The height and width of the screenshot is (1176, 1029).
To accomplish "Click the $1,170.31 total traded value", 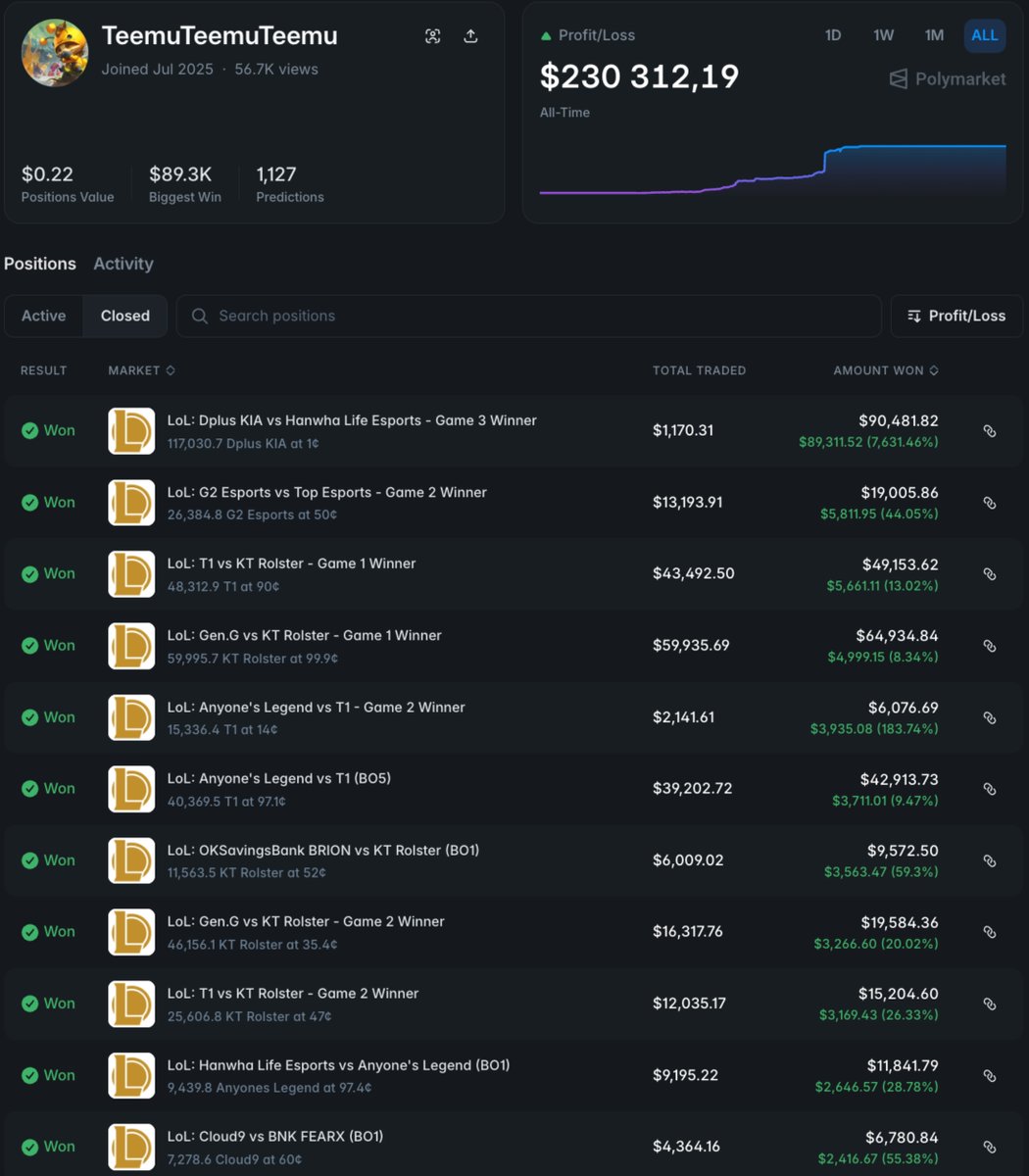I will click(x=683, y=430).
